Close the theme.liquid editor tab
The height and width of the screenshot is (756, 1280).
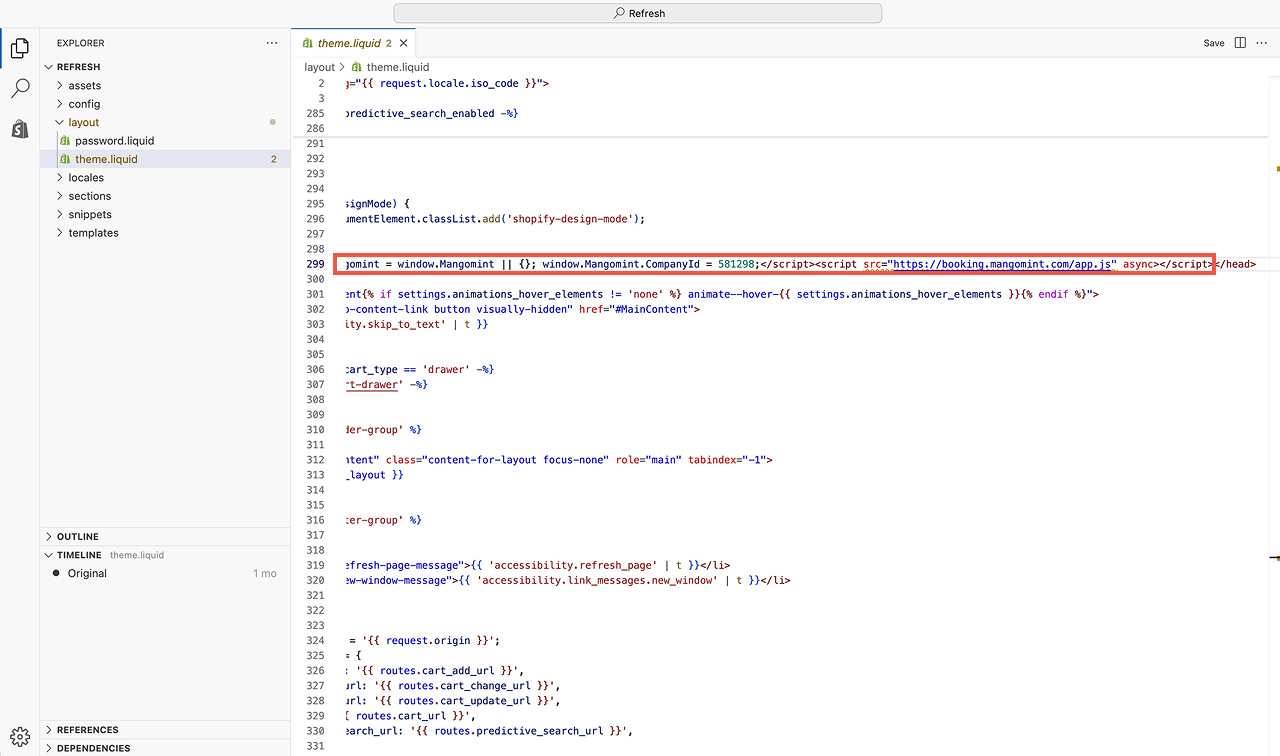(403, 43)
